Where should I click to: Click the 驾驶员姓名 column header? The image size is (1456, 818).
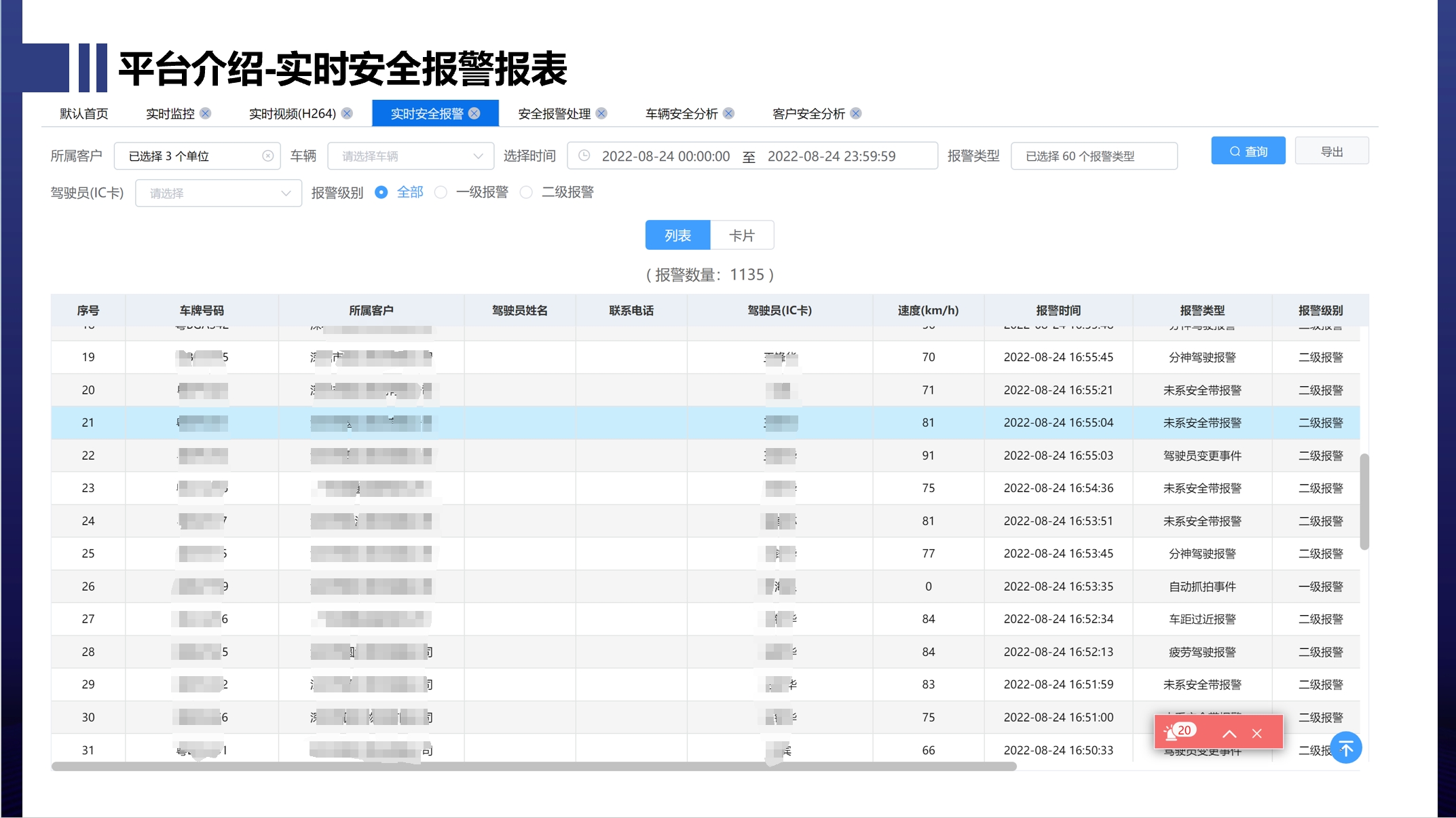click(x=520, y=310)
